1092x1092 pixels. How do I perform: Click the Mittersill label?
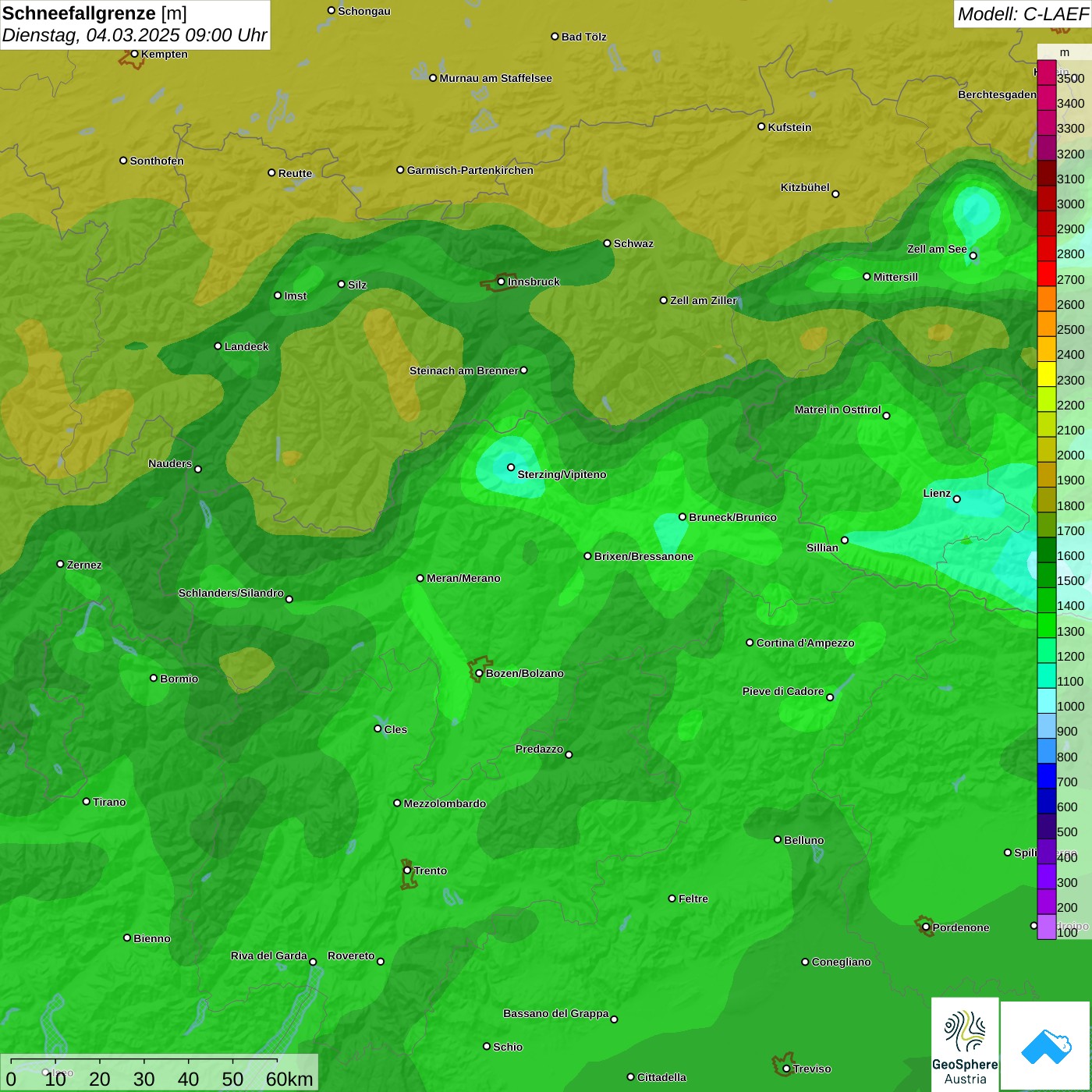895,277
